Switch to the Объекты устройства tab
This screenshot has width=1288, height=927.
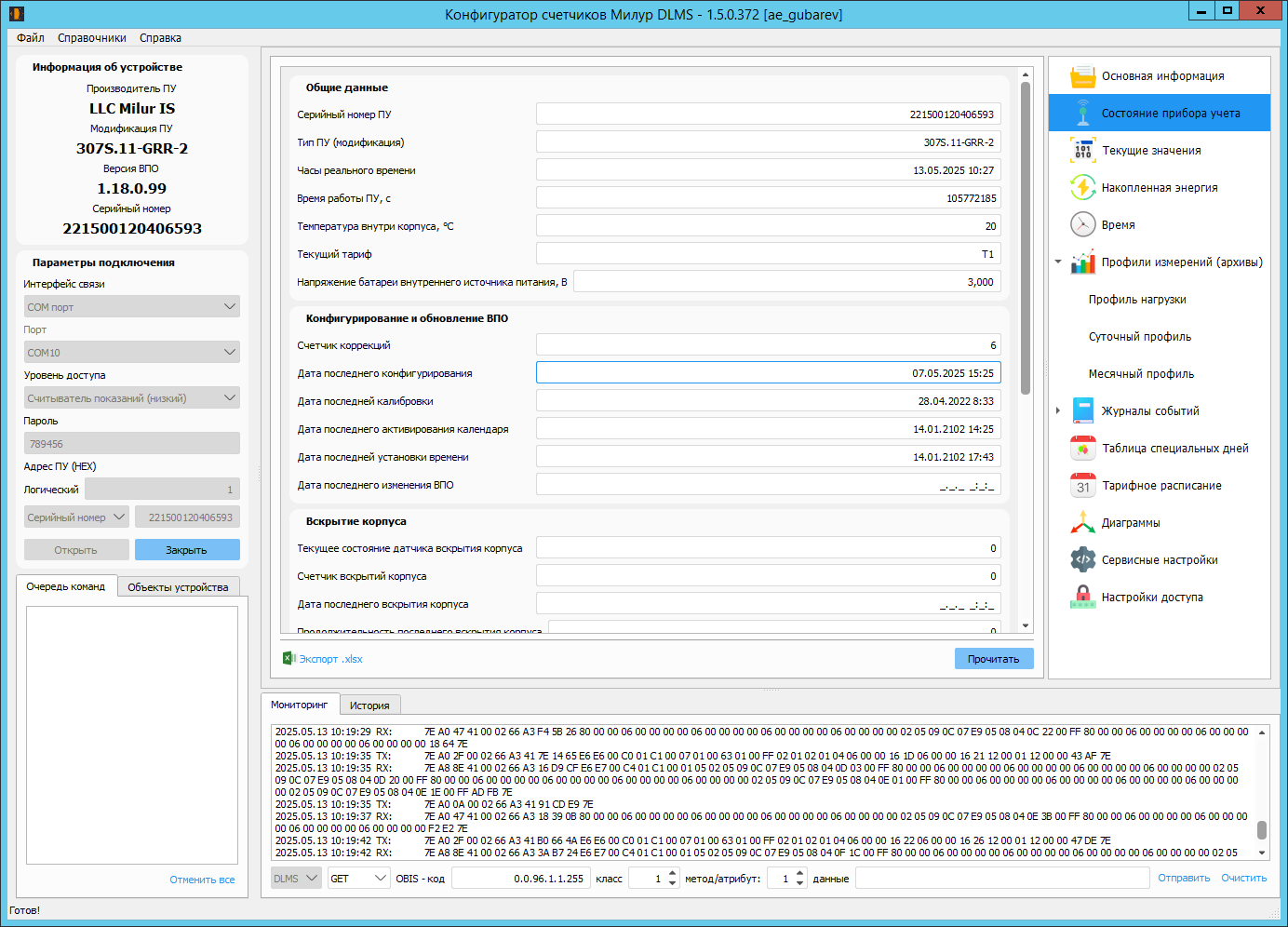(x=178, y=587)
